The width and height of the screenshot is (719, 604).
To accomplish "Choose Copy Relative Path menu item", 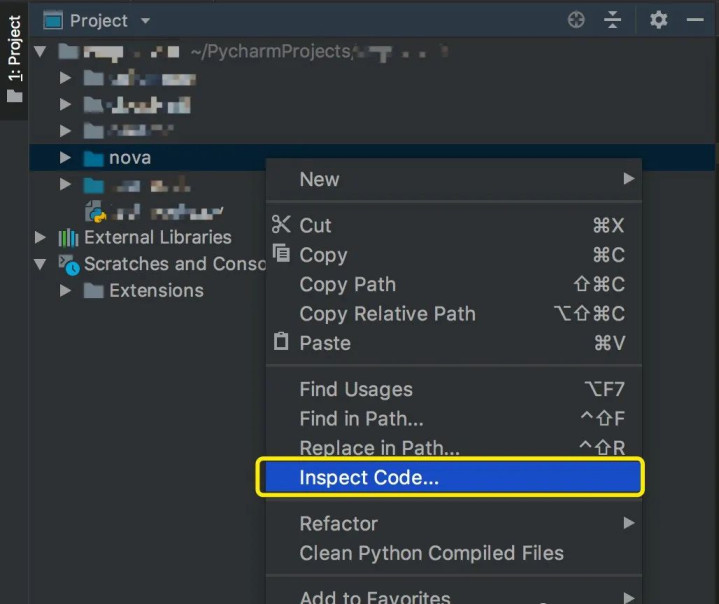I will (387, 314).
